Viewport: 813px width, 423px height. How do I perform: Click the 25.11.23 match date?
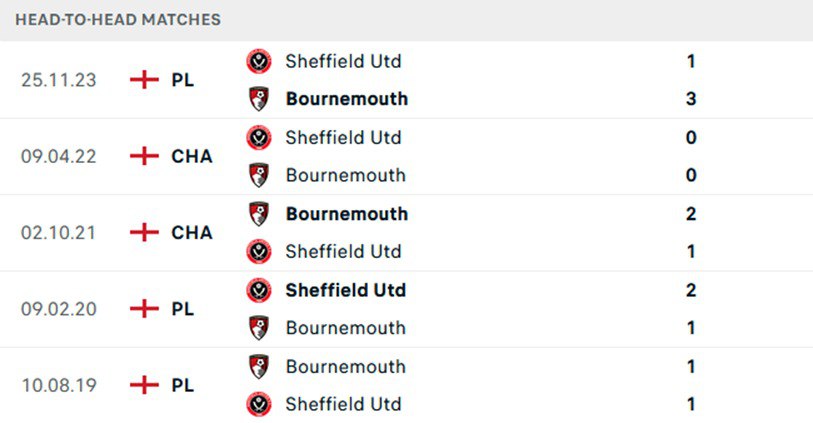[x=59, y=80]
